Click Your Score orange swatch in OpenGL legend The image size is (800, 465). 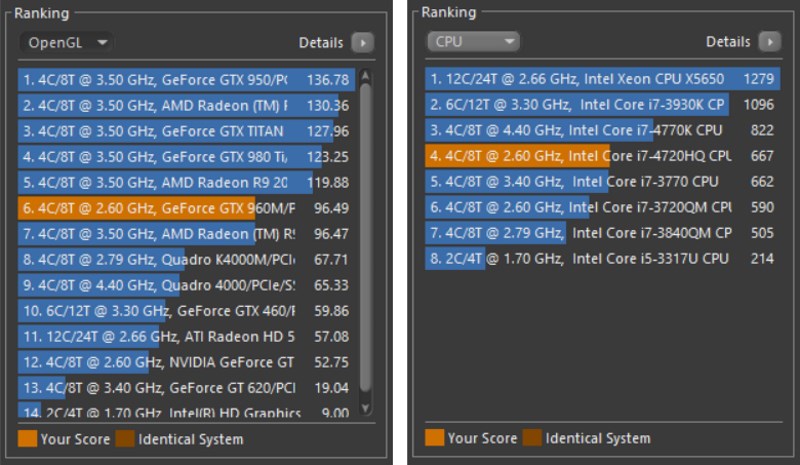coord(27,439)
